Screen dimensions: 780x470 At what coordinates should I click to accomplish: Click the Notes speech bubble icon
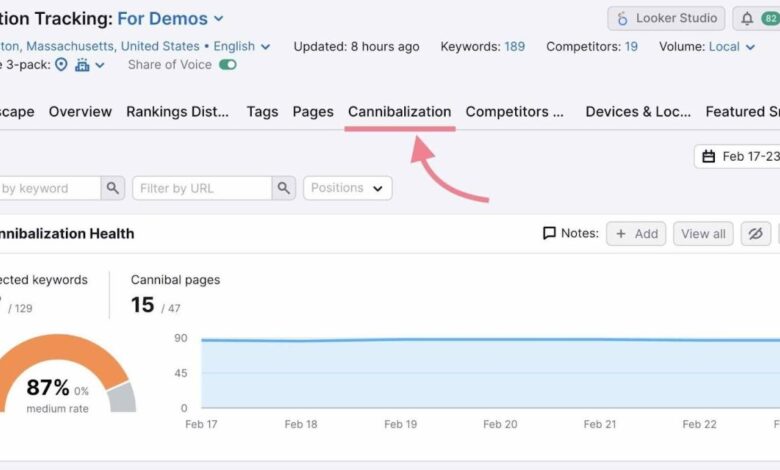pyautogui.click(x=549, y=233)
